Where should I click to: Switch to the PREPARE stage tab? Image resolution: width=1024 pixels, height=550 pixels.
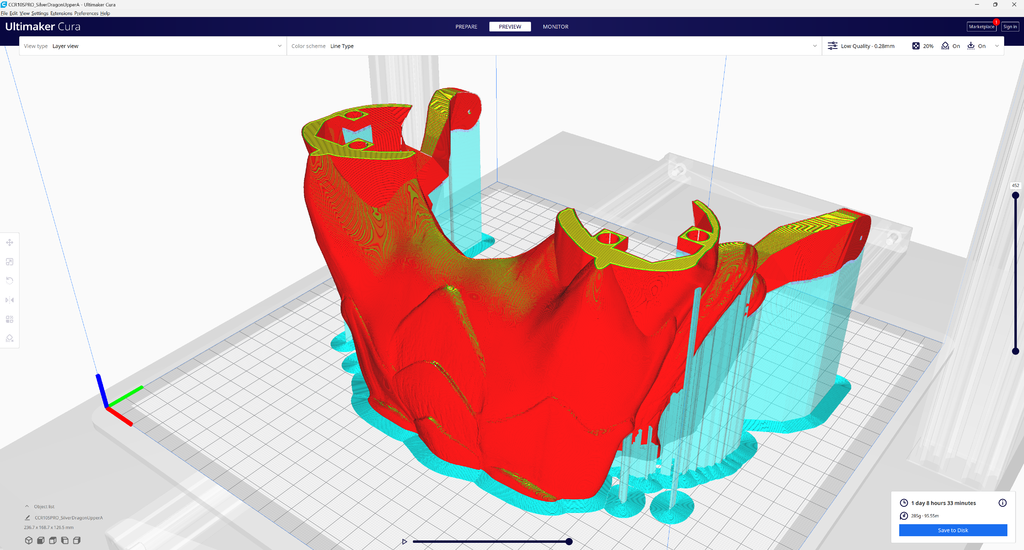tap(466, 27)
